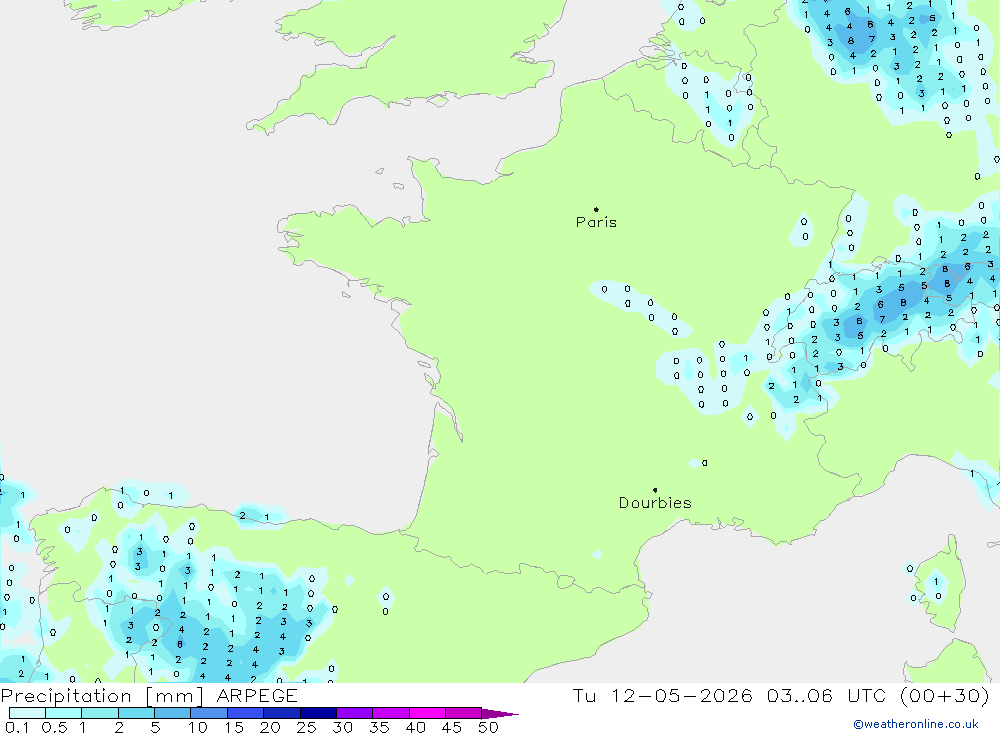
Task: Open the weatheronline.co.uk copyright link
Action: (916, 724)
